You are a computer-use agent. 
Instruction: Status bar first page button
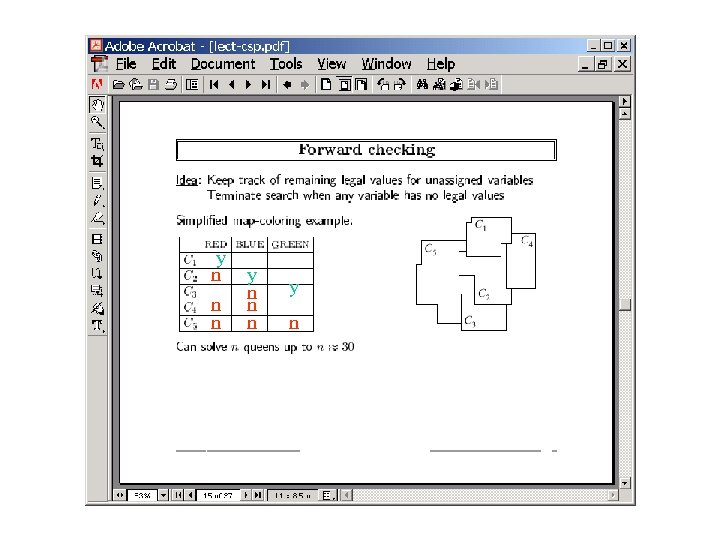(x=177, y=495)
